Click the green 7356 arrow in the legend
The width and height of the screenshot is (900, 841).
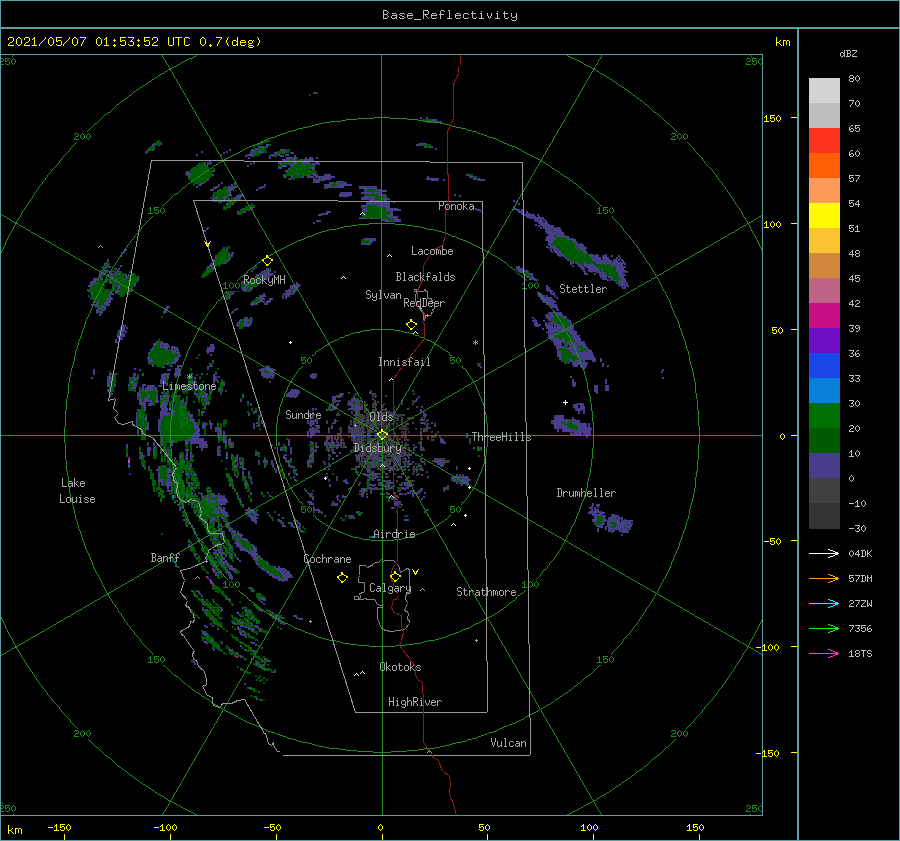824,629
